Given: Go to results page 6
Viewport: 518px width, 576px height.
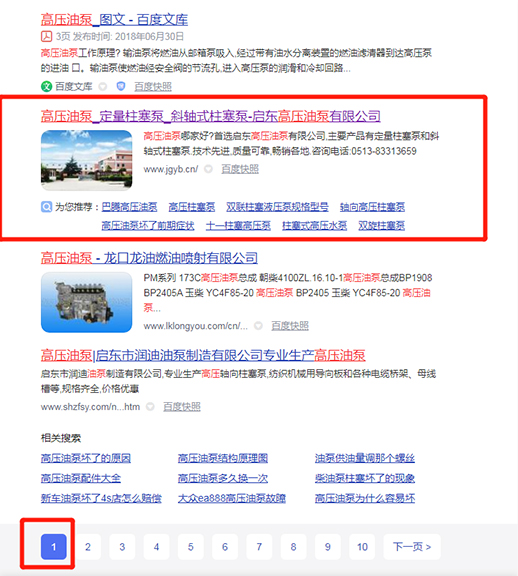Looking at the screenshot, I should 225,547.
